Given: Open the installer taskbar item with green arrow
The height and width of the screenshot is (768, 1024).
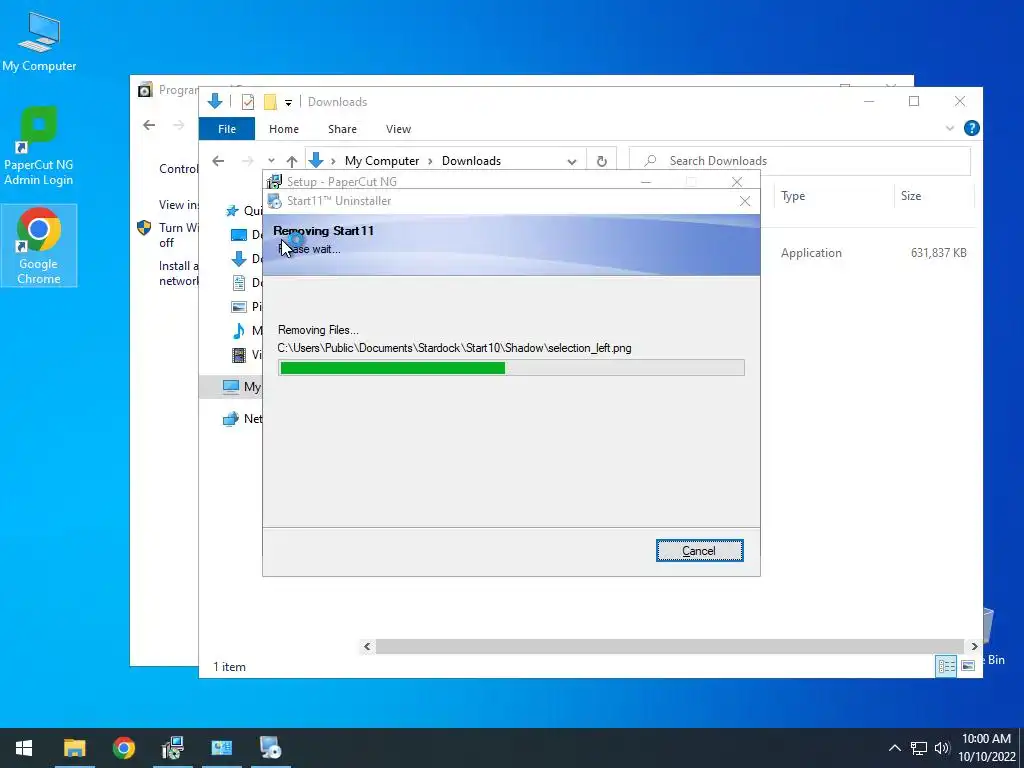Looking at the screenshot, I should pyautogui.click(x=172, y=748).
